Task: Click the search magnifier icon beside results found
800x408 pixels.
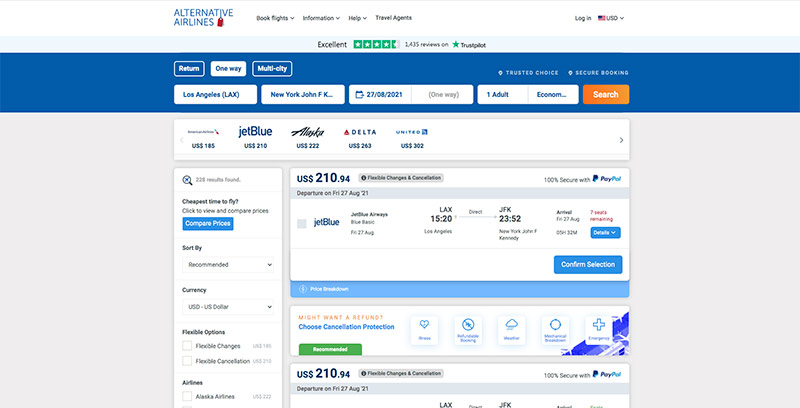Action: coord(187,180)
